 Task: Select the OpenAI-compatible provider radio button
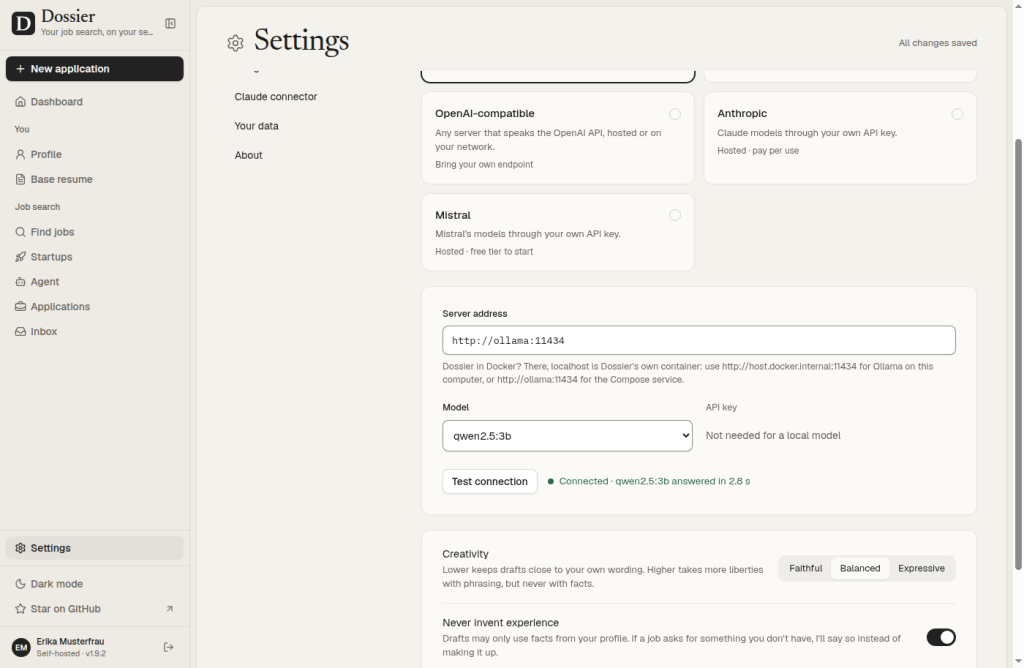click(x=675, y=114)
